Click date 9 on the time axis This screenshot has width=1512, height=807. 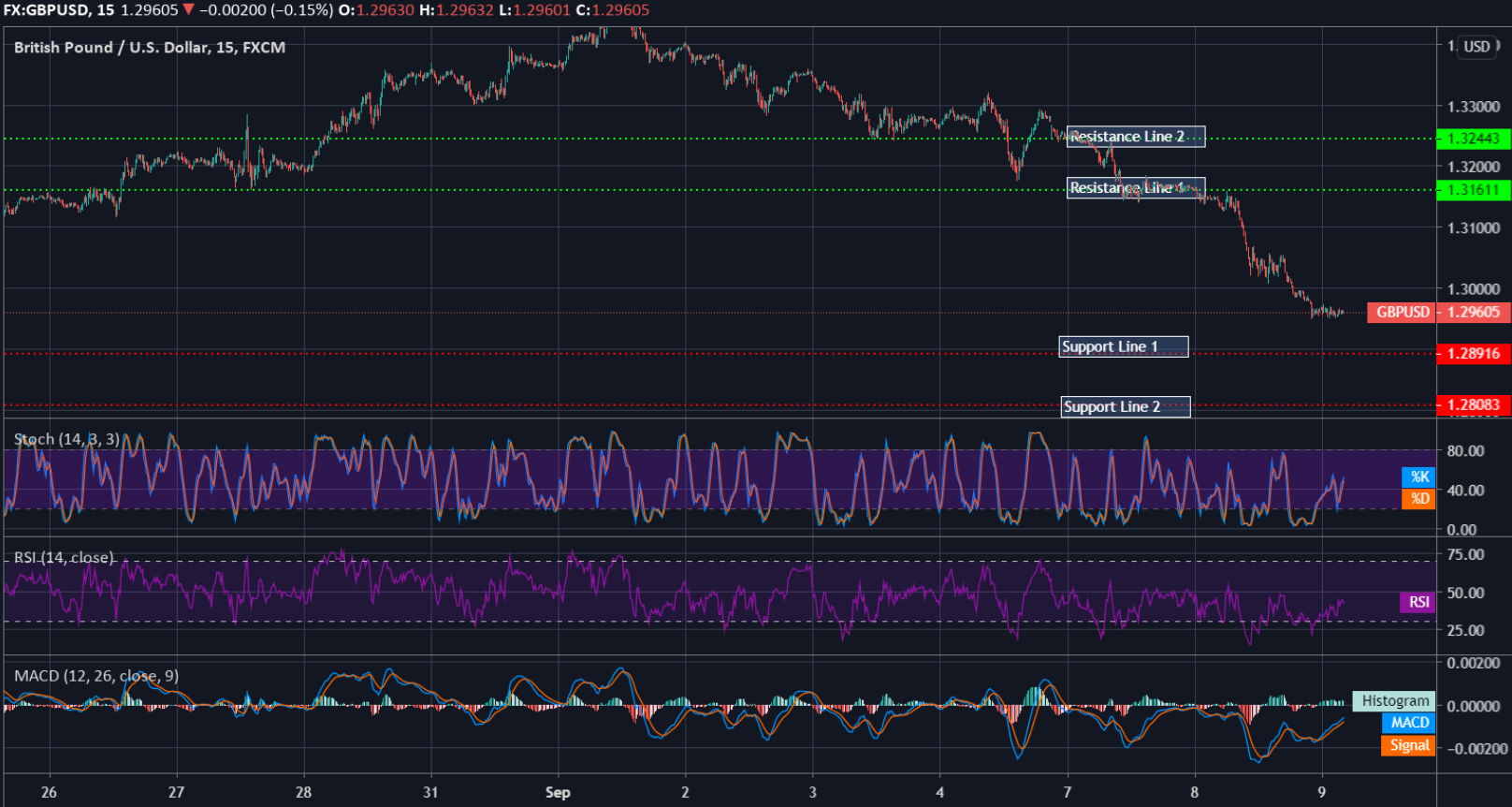1321,793
